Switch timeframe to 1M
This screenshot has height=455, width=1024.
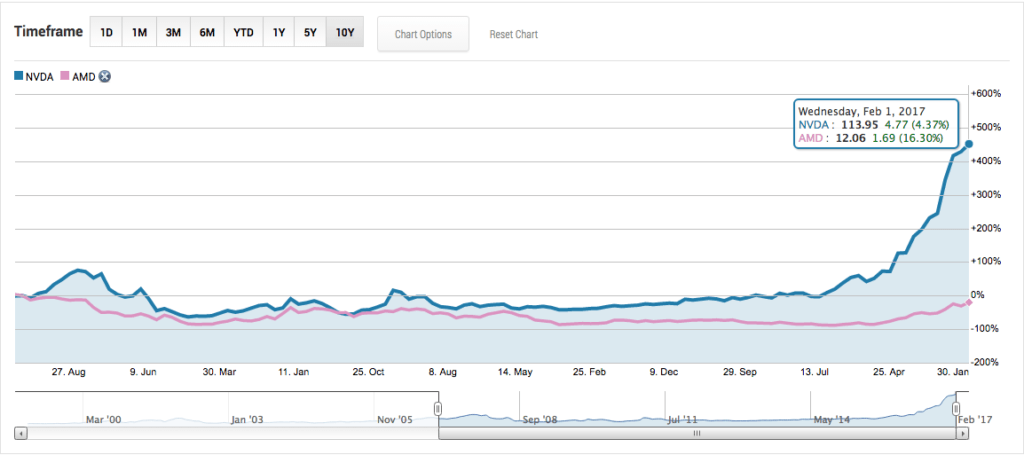coord(139,33)
